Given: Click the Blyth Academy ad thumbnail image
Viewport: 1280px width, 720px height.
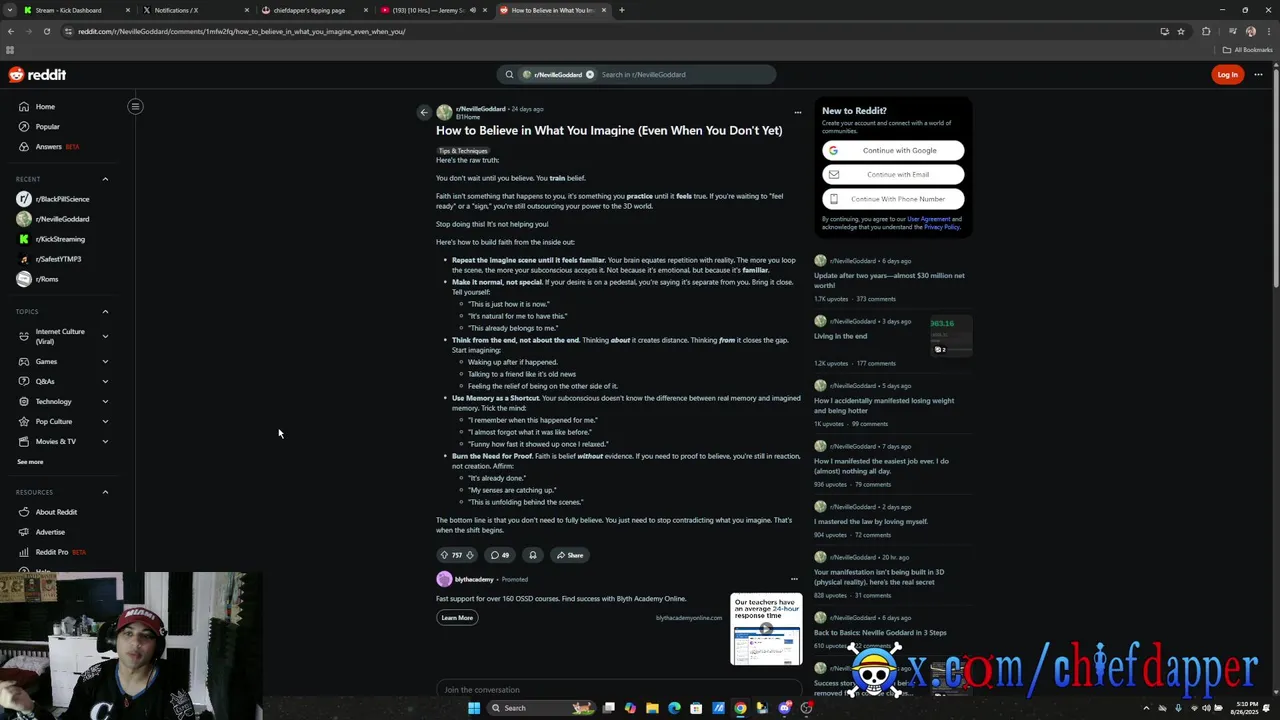Looking at the screenshot, I should [x=766, y=630].
